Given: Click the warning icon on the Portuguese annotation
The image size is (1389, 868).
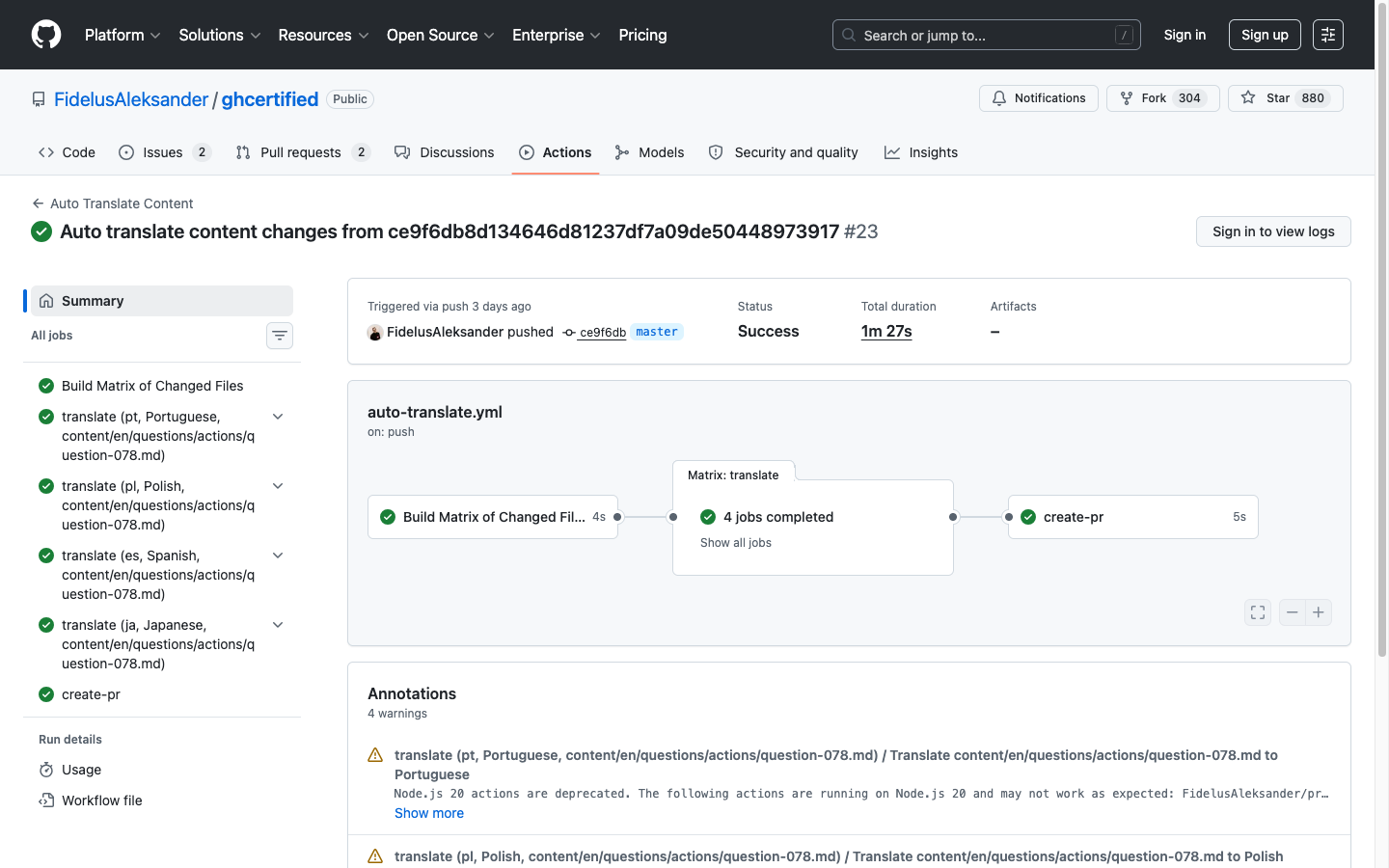Looking at the screenshot, I should [x=374, y=754].
